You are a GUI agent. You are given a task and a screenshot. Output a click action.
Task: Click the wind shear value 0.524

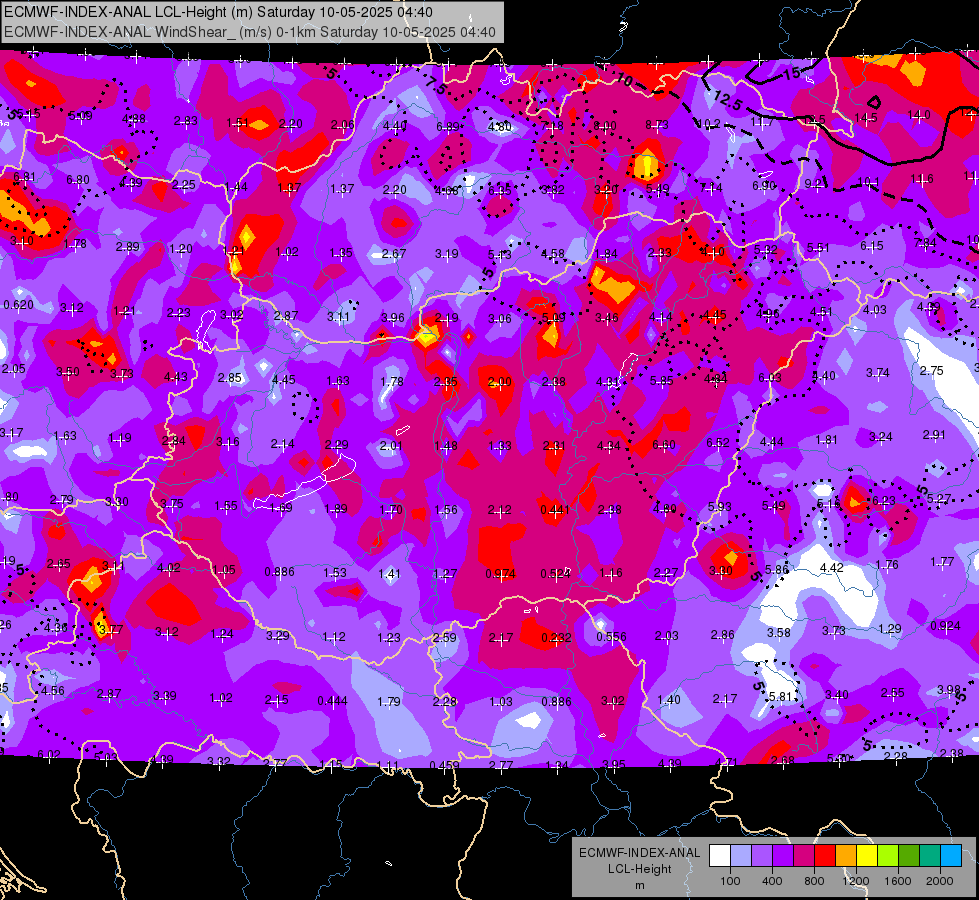tap(556, 573)
